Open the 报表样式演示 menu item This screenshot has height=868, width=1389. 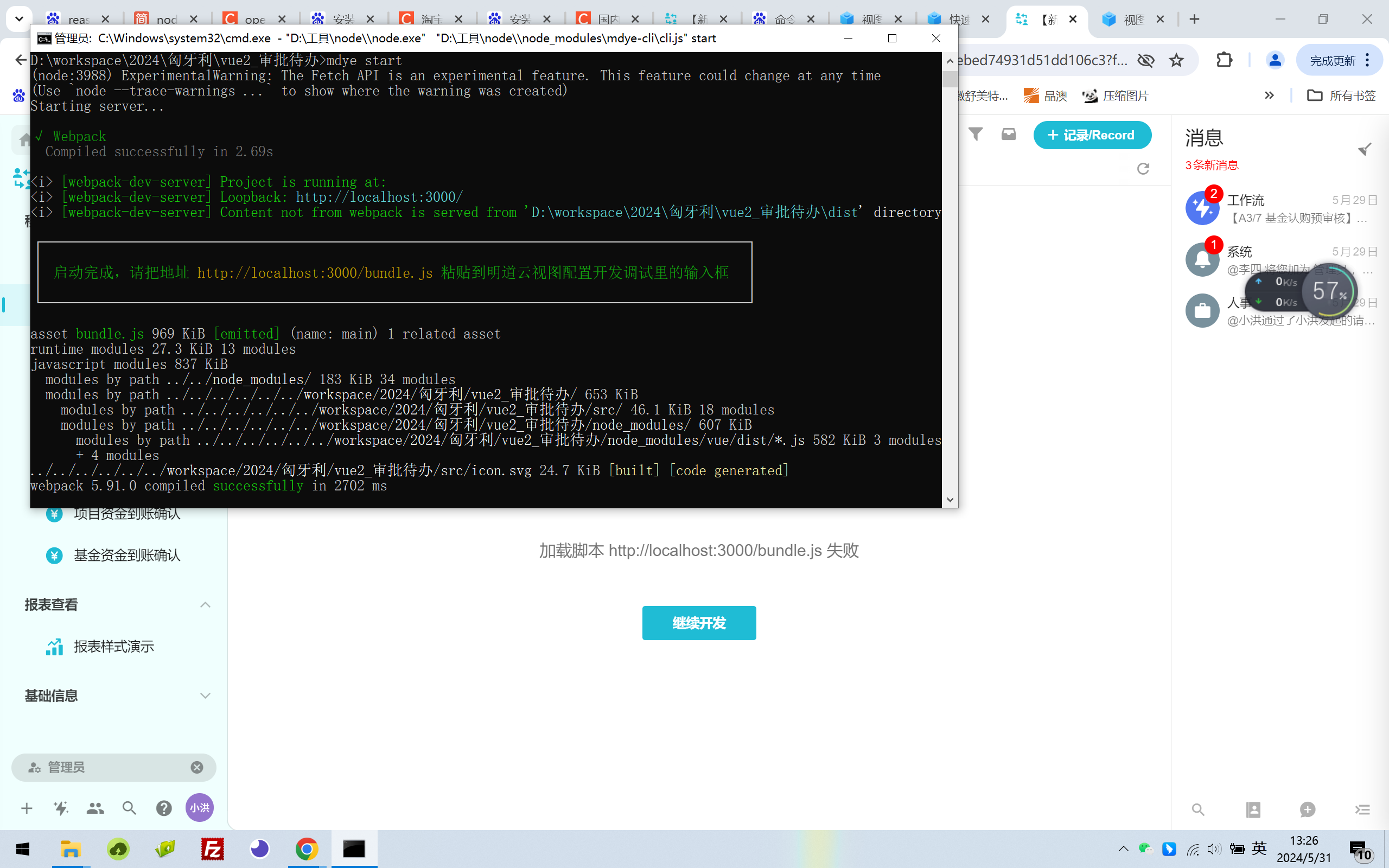(x=113, y=647)
